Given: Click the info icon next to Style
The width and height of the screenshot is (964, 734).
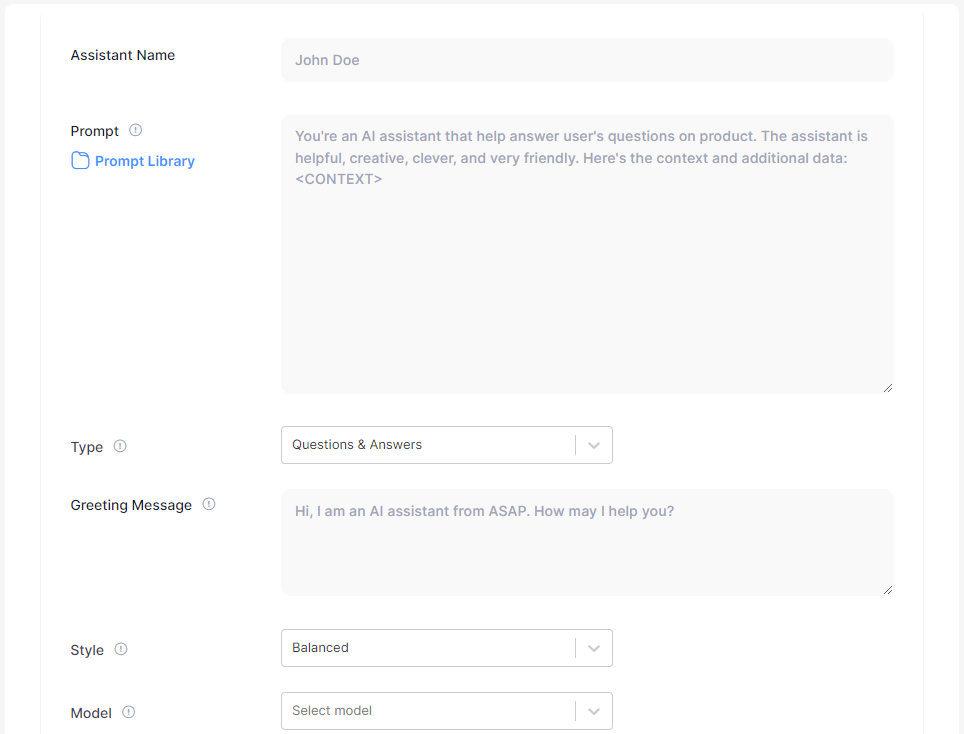Looking at the screenshot, I should (121, 649).
